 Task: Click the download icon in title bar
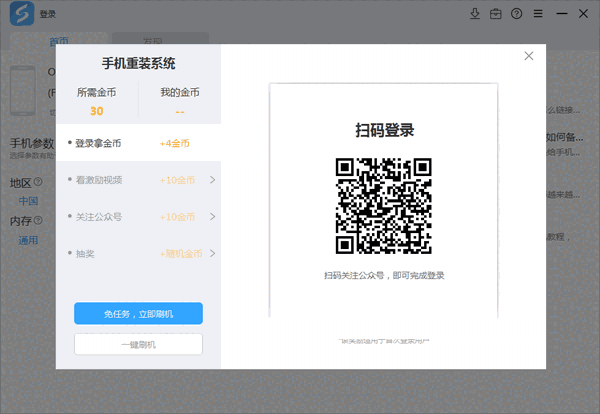click(475, 14)
